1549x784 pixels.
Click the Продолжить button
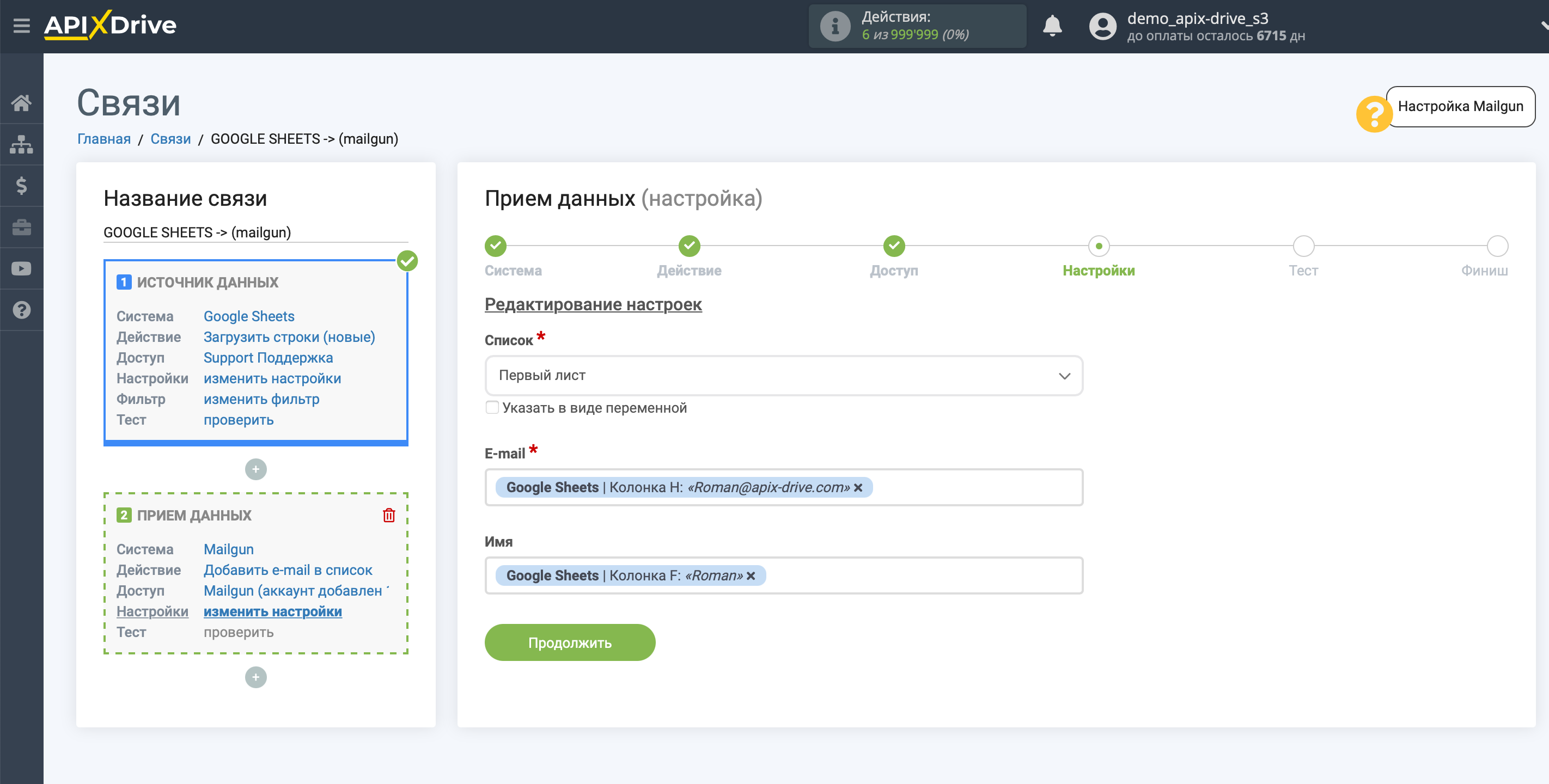click(x=570, y=642)
